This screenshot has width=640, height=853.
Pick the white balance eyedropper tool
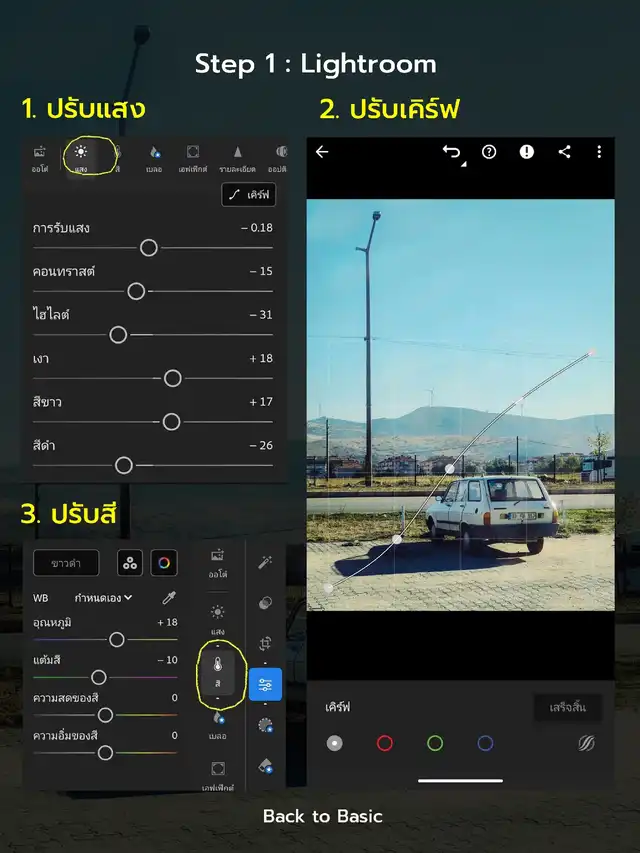pyautogui.click(x=170, y=598)
